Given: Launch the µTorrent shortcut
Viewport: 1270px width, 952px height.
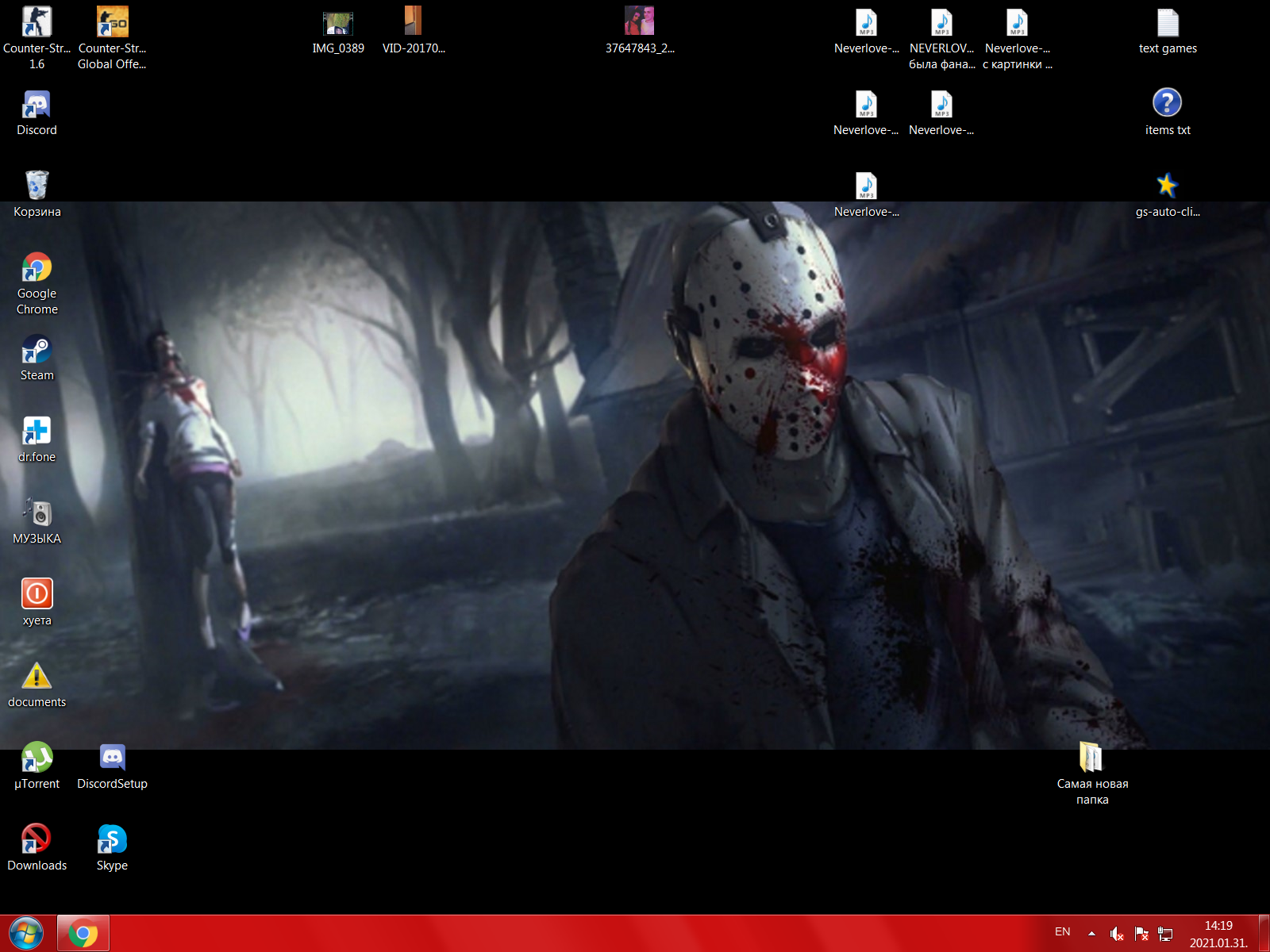Looking at the screenshot, I should tap(37, 766).
